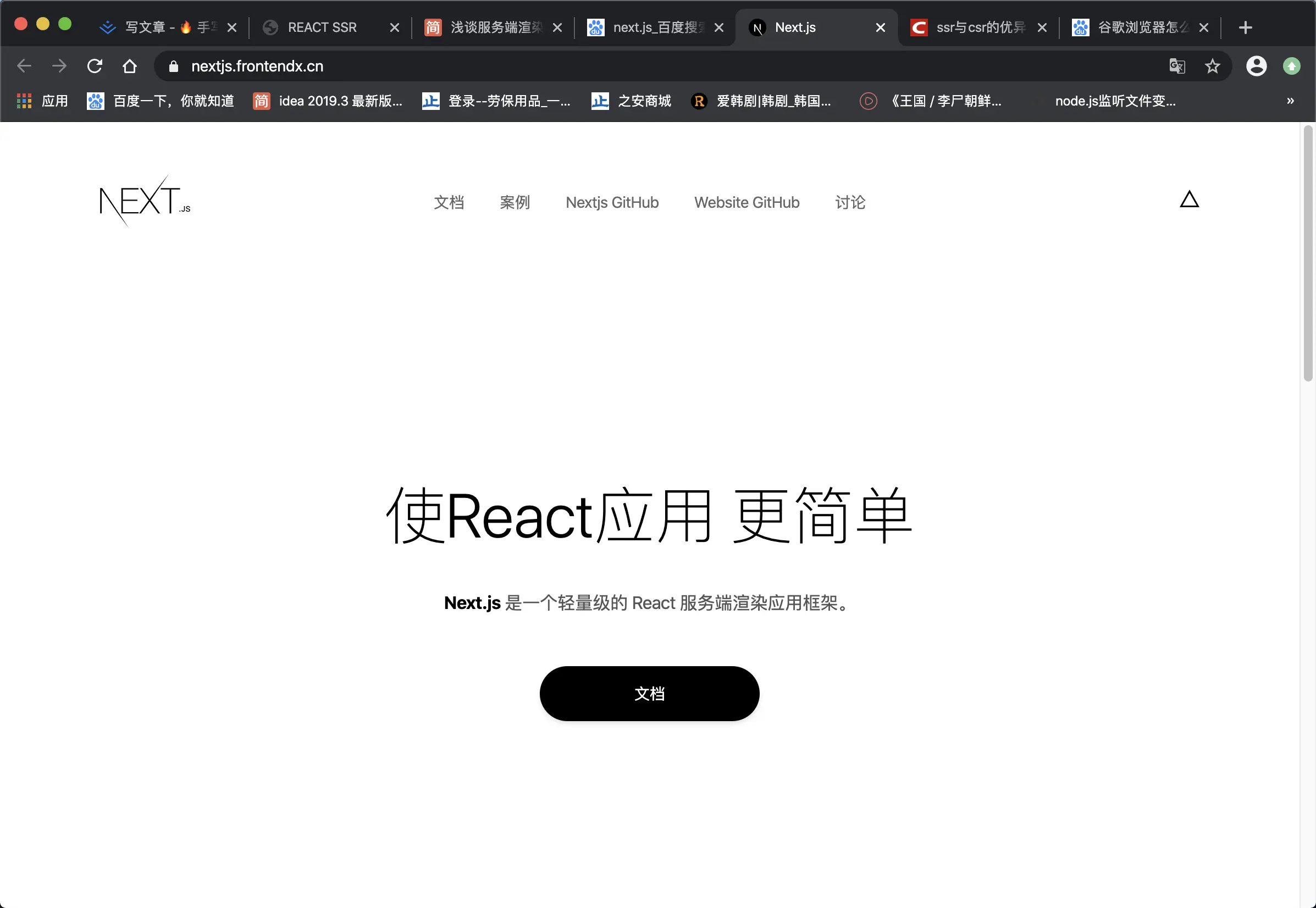
Task: Open the 讨论 nav link
Action: click(850, 202)
